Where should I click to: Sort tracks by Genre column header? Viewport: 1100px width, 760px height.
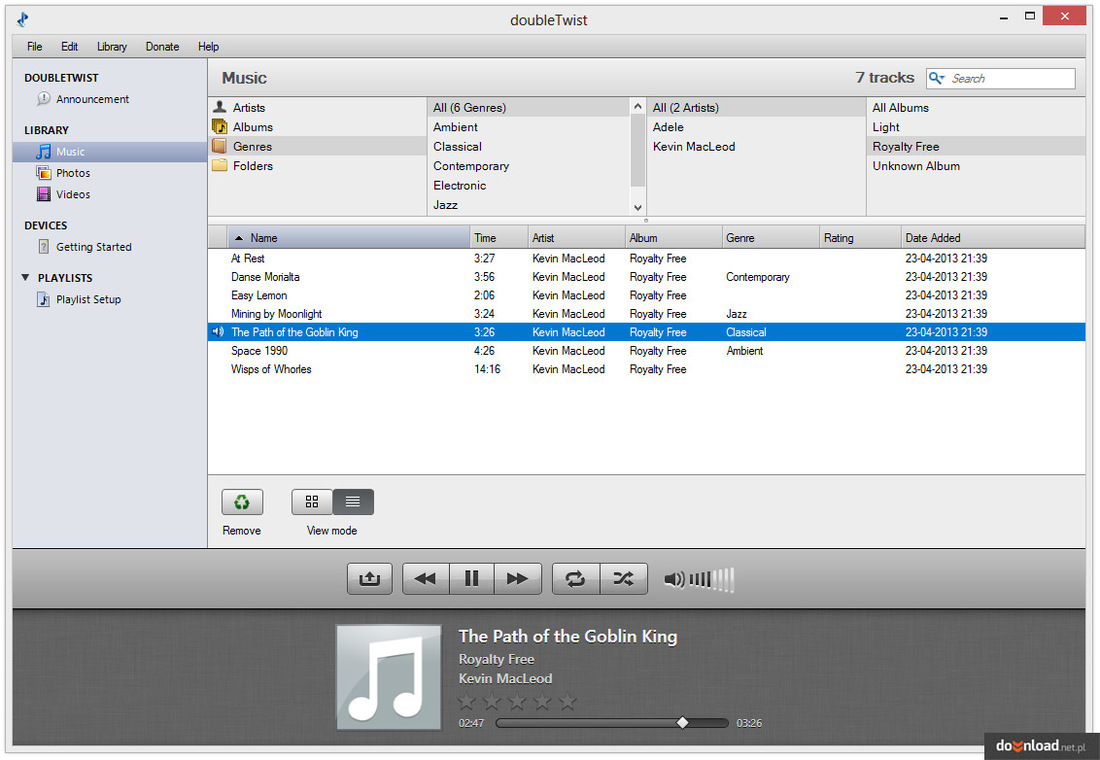(771, 238)
